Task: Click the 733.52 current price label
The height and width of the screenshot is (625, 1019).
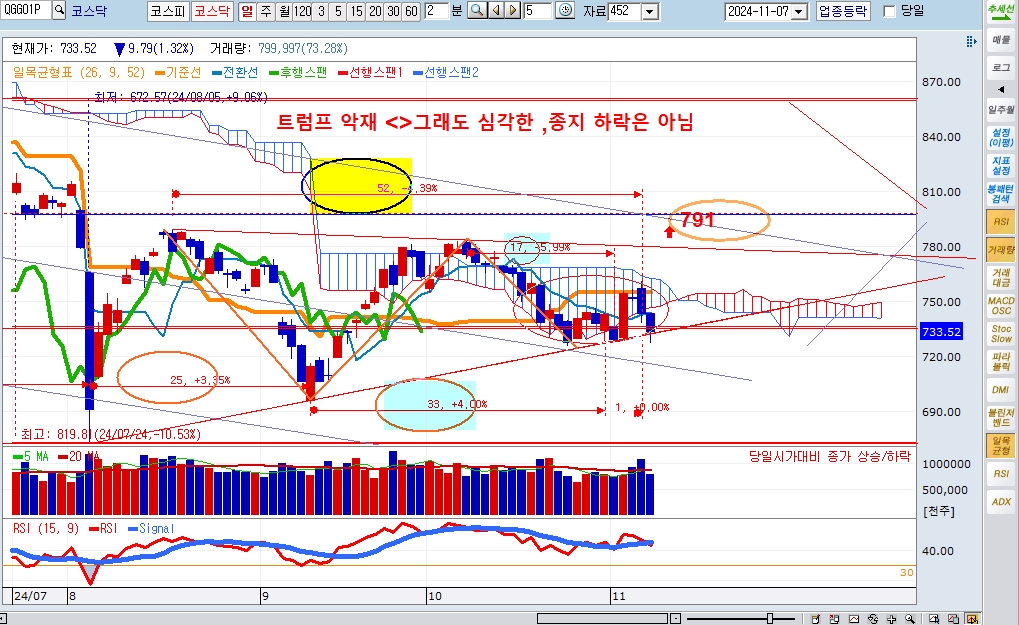Action: 941,332
